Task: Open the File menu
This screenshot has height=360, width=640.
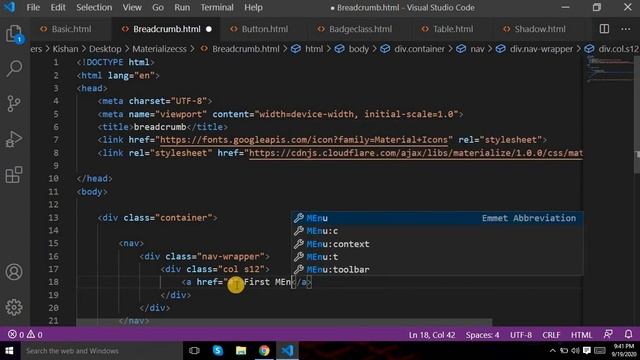Action: [x=33, y=7]
